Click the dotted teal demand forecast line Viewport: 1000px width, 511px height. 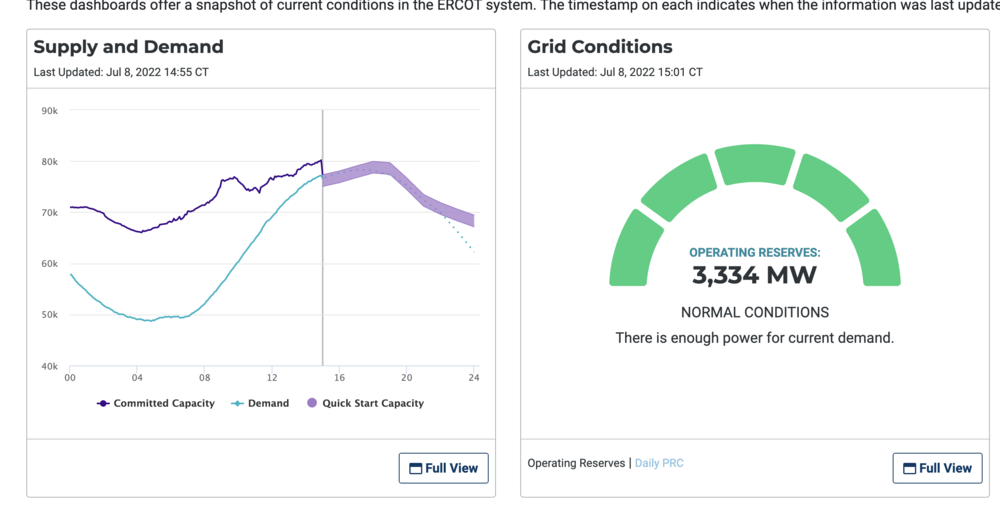[463, 236]
